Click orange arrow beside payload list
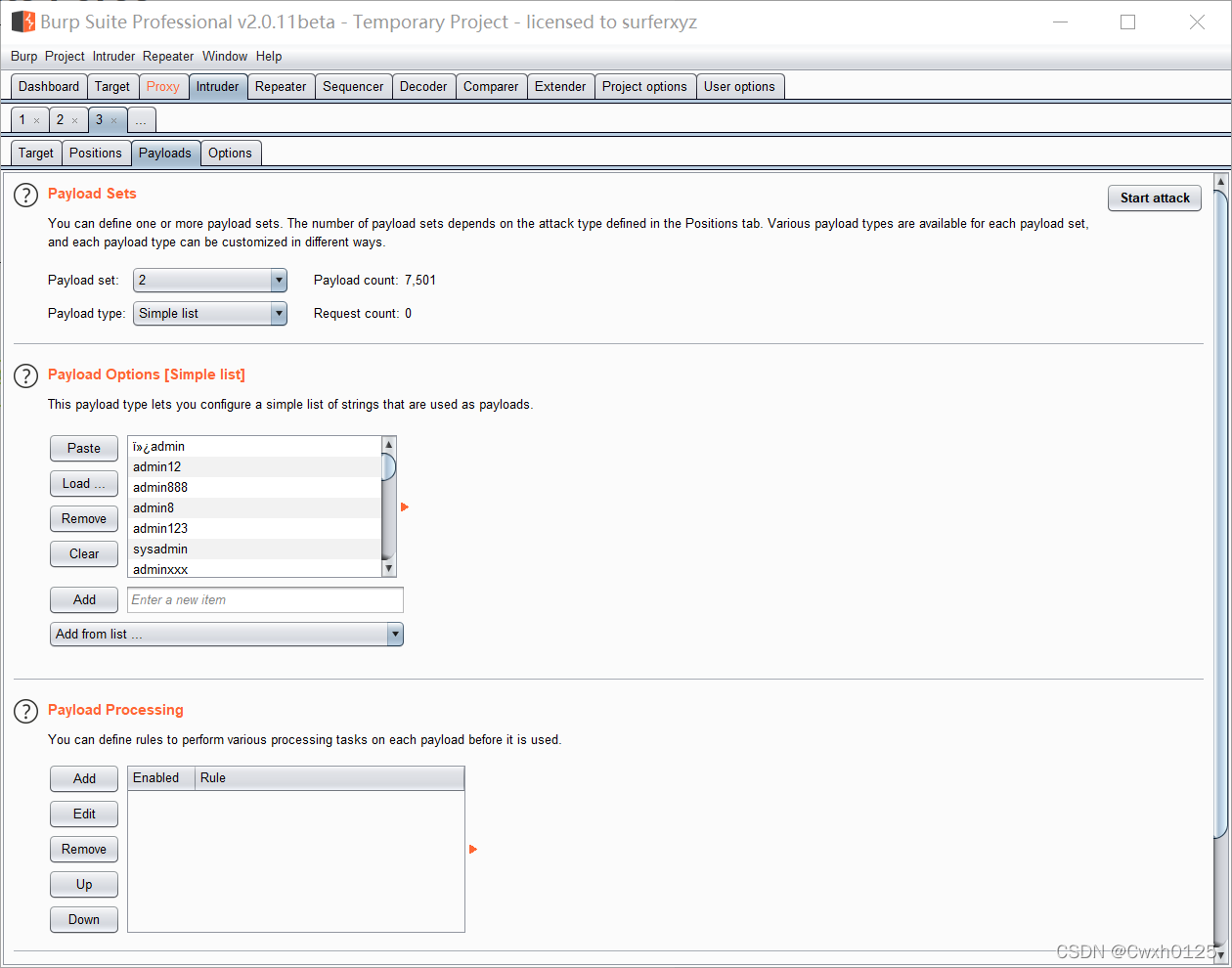This screenshot has width=1232, height=968. (x=405, y=507)
